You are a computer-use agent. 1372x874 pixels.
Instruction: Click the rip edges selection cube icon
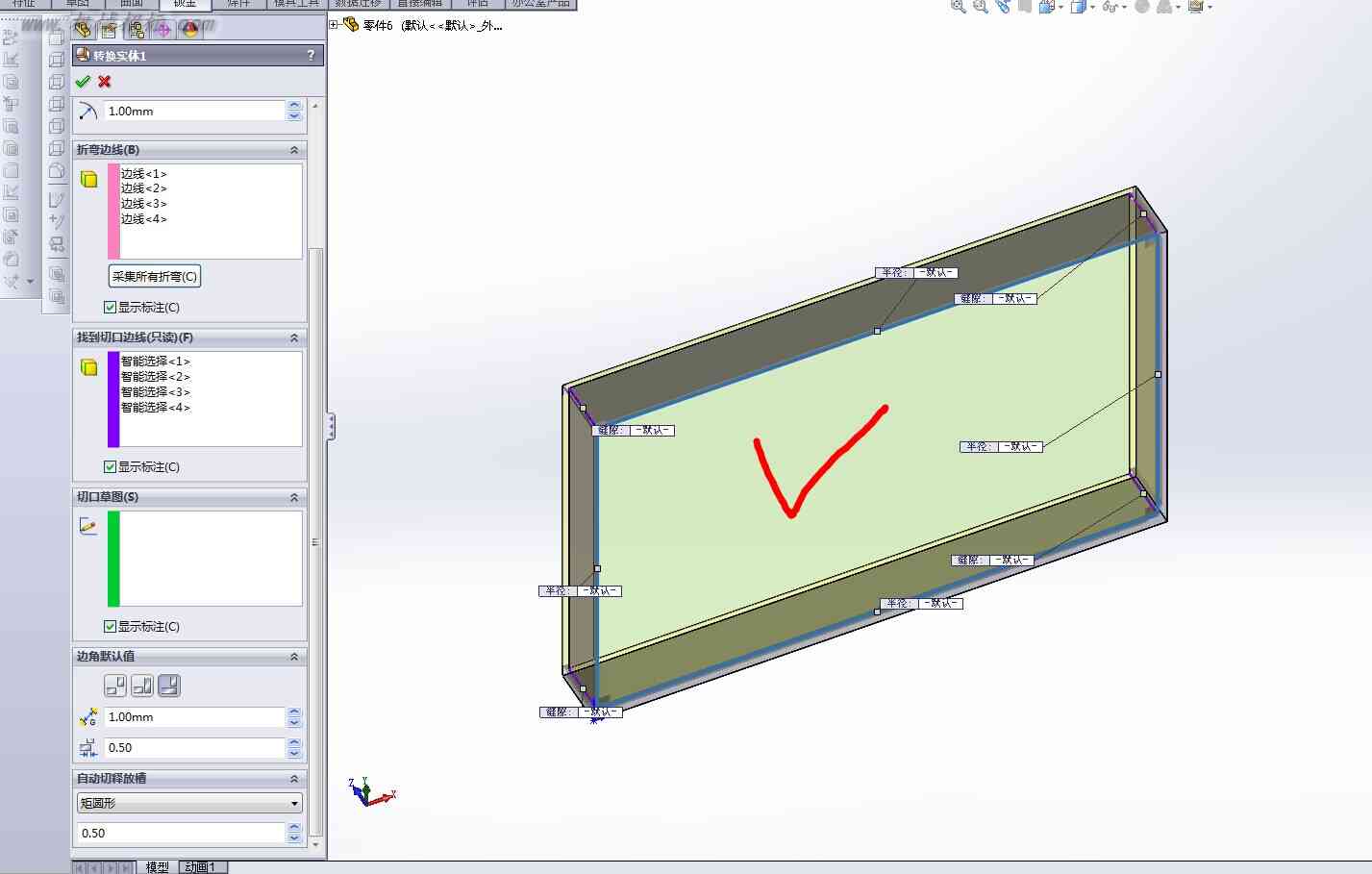click(x=88, y=367)
